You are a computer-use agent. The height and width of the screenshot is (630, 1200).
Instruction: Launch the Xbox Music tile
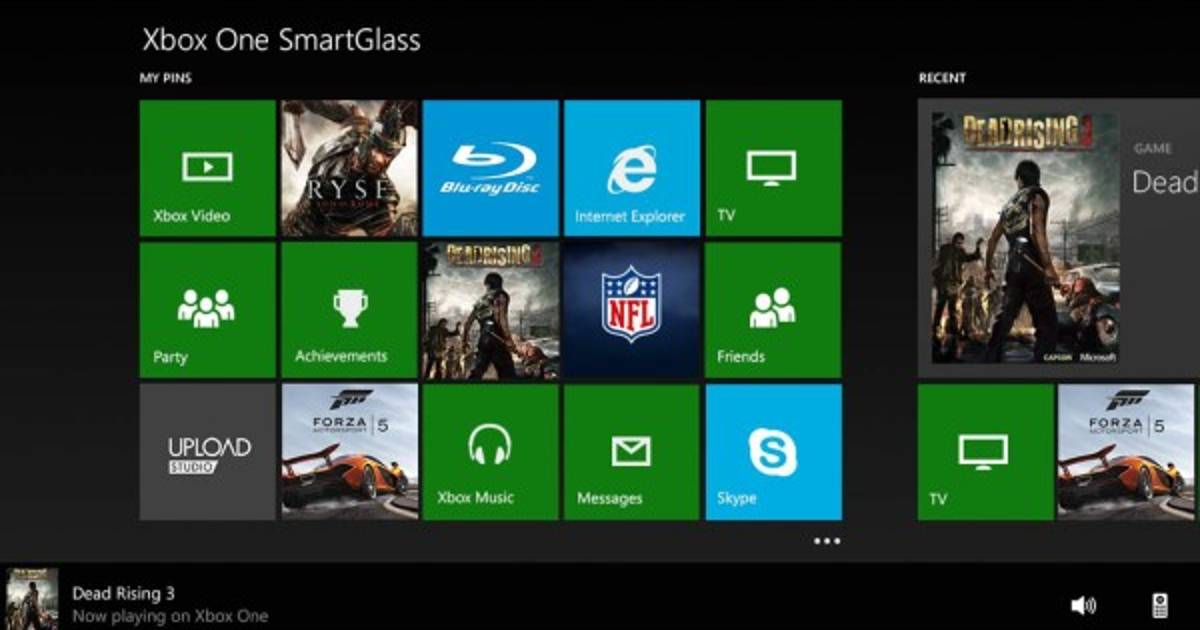[x=490, y=452]
